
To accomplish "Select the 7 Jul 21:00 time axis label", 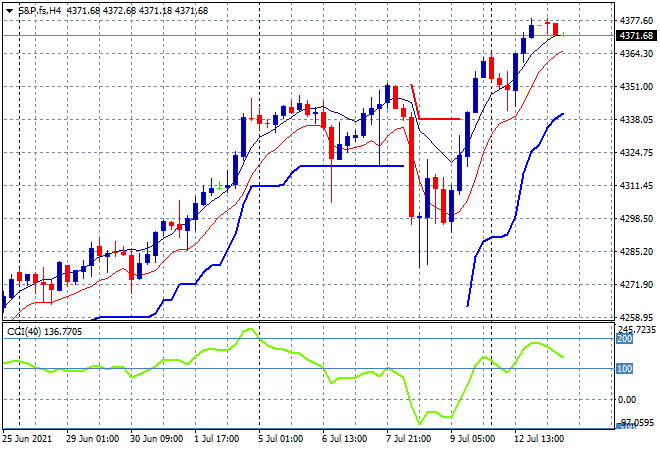I will pos(408,439).
